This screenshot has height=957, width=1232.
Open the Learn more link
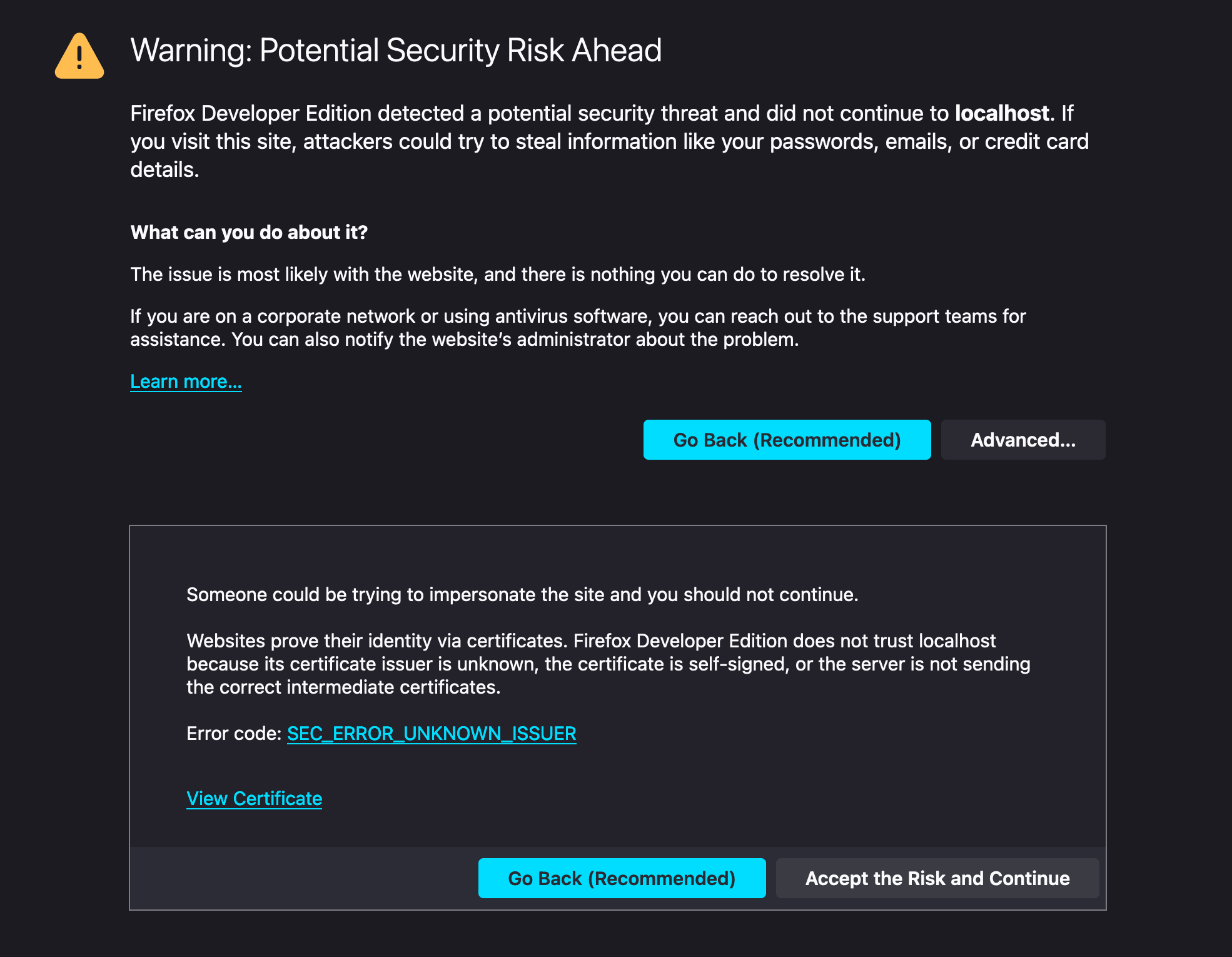coord(186,382)
